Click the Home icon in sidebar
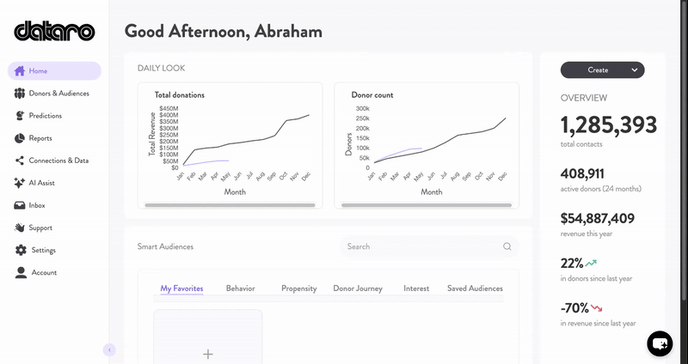Screen dimensions: 688x364 tap(19, 71)
